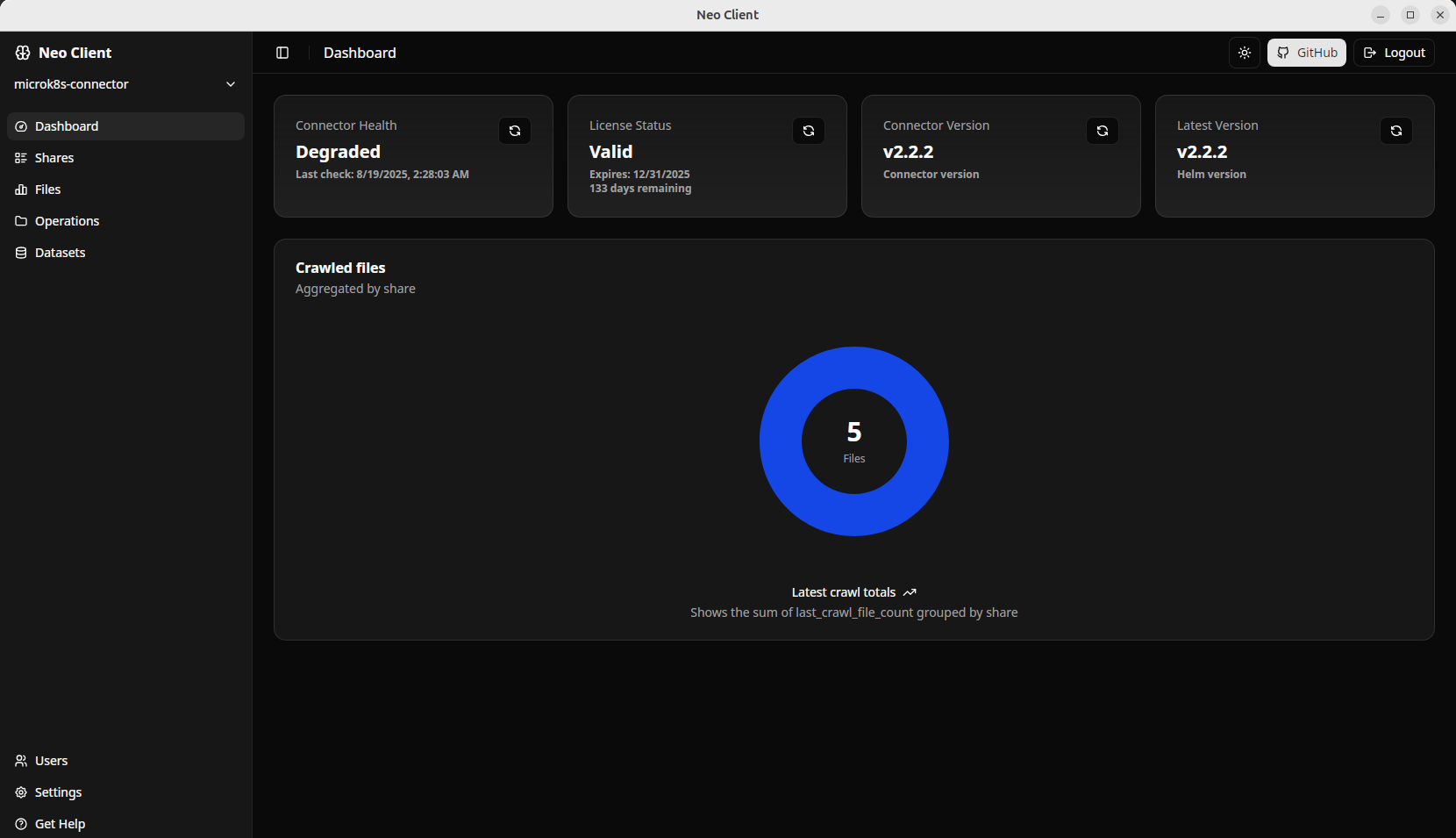Viewport: 1456px width, 838px height.
Task: Refresh the Connector Version card
Action: [1102, 130]
